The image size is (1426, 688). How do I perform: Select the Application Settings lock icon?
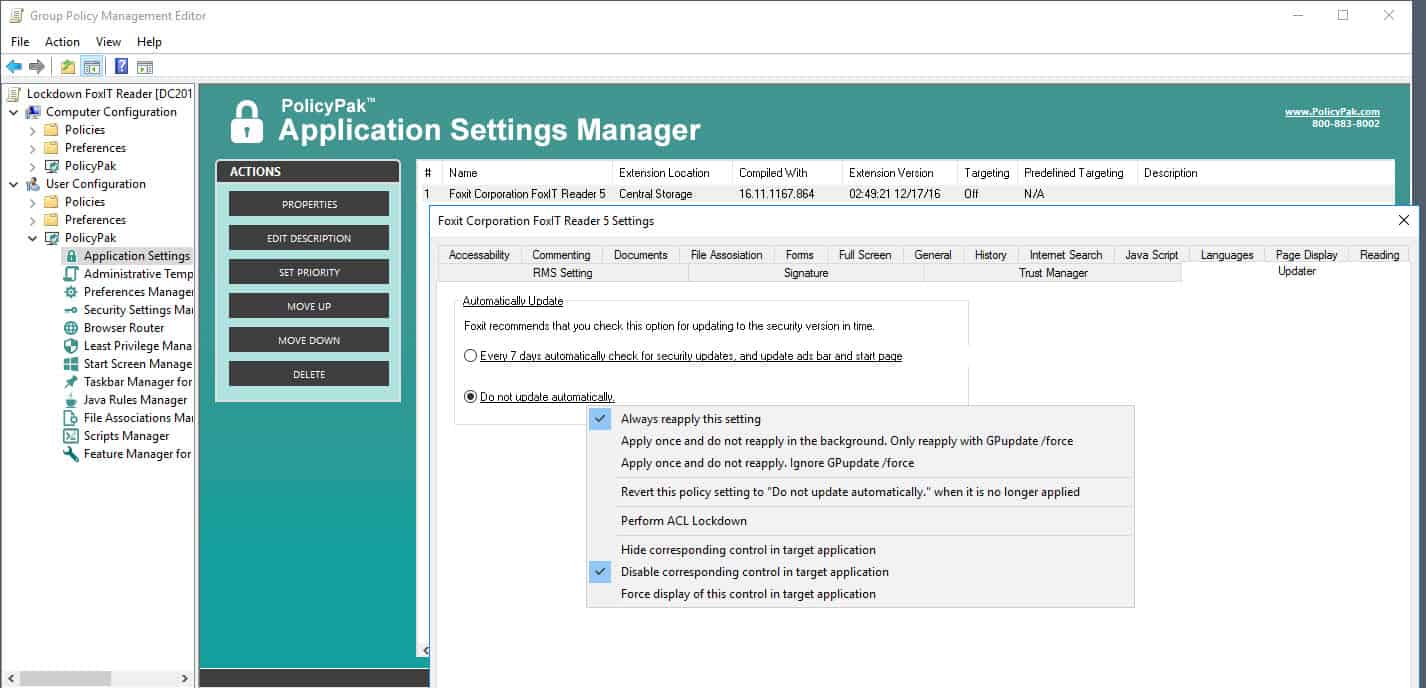point(71,256)
